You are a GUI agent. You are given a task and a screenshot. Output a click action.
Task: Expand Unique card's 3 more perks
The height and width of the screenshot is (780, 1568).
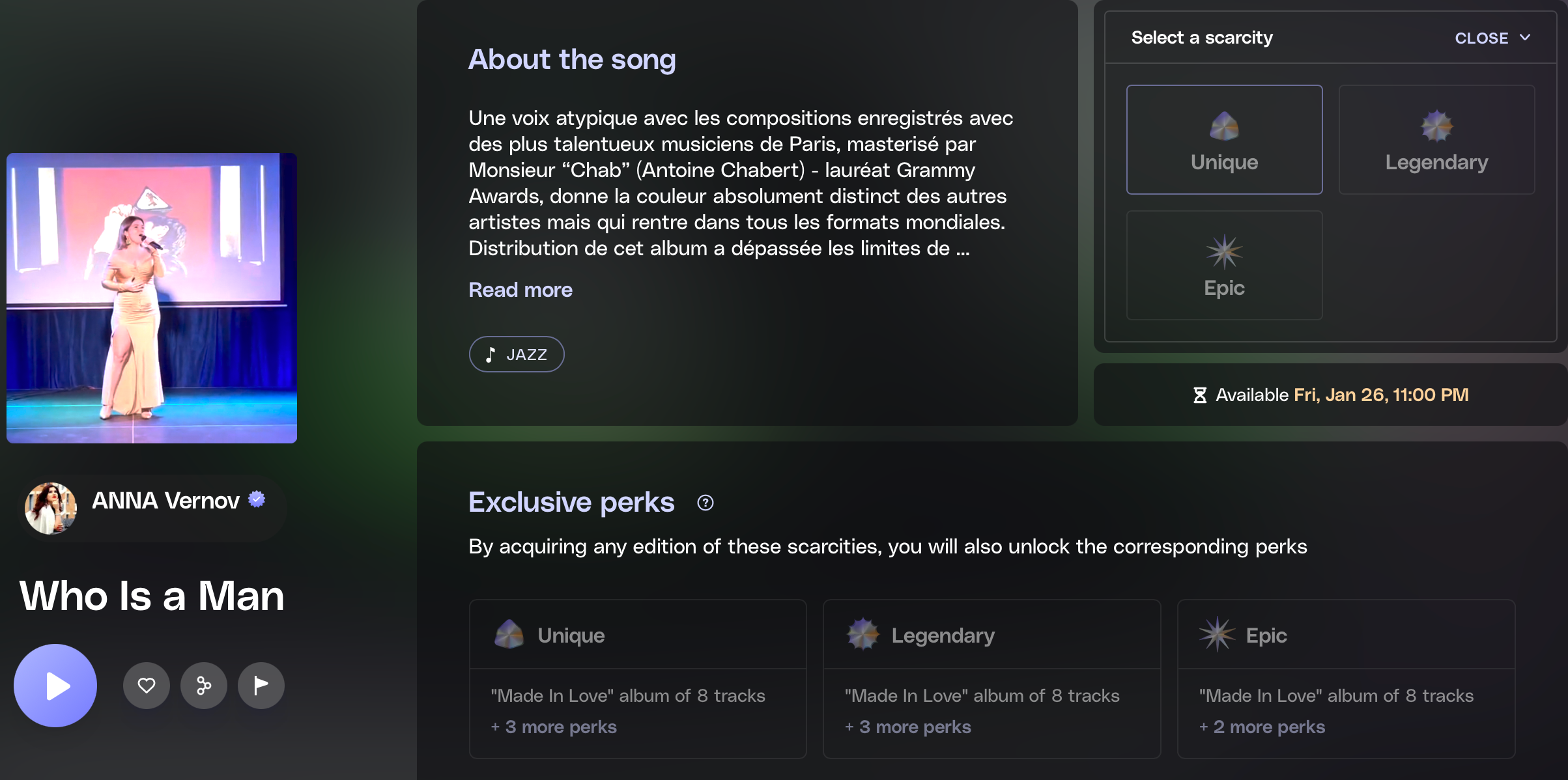(560, 727)
